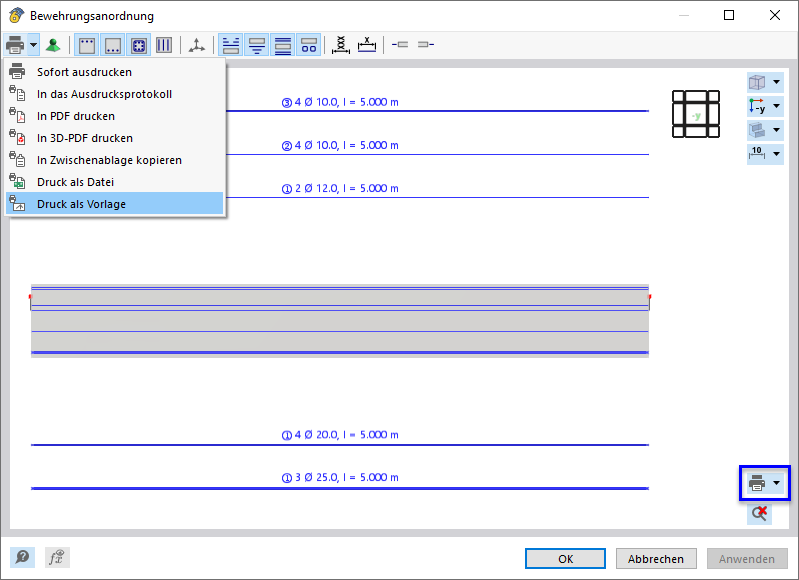Click the fx formula icon at bottom left
Viewport: 799px width, 580px height.
click(x=57, y=558)
